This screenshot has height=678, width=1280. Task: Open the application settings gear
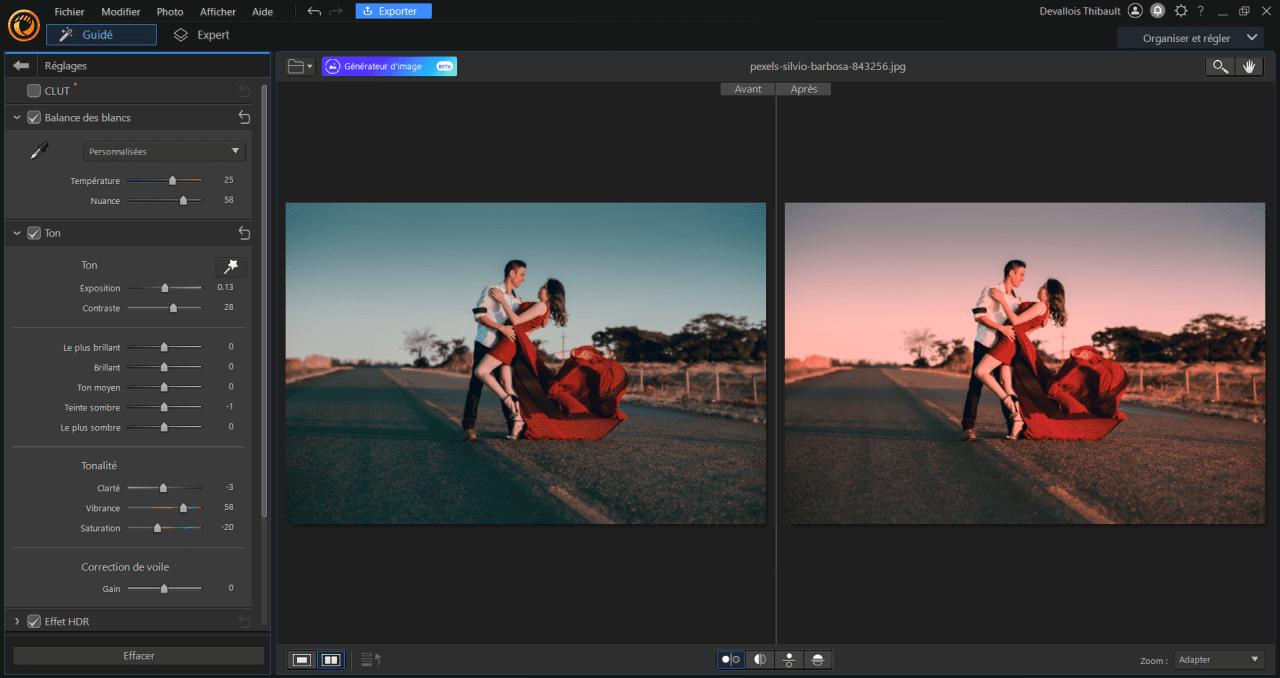pyautogui.click(x=1180, y=11)
